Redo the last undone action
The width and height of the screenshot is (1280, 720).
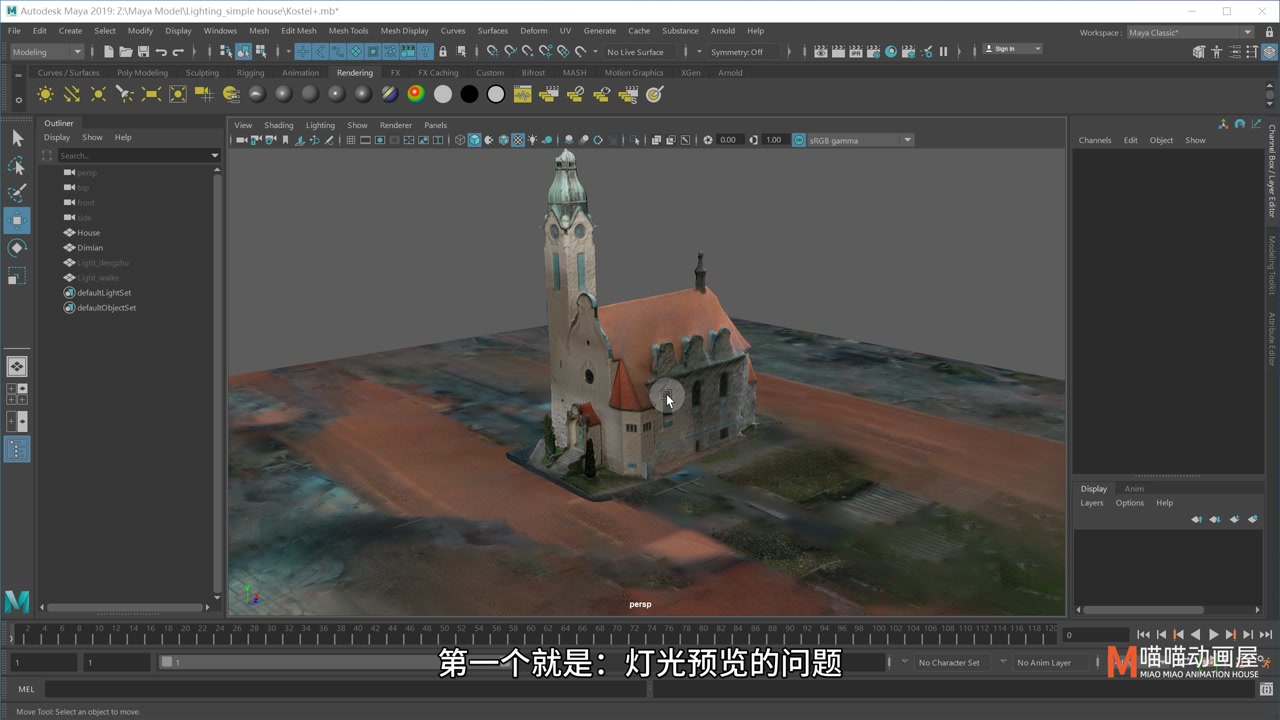point(179,52)
